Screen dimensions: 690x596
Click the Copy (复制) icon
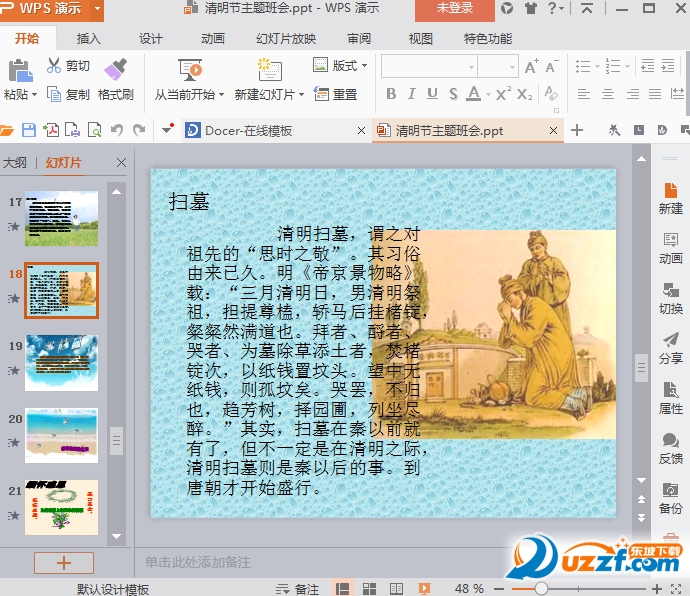pyautogui.click(x=54, y=95)
